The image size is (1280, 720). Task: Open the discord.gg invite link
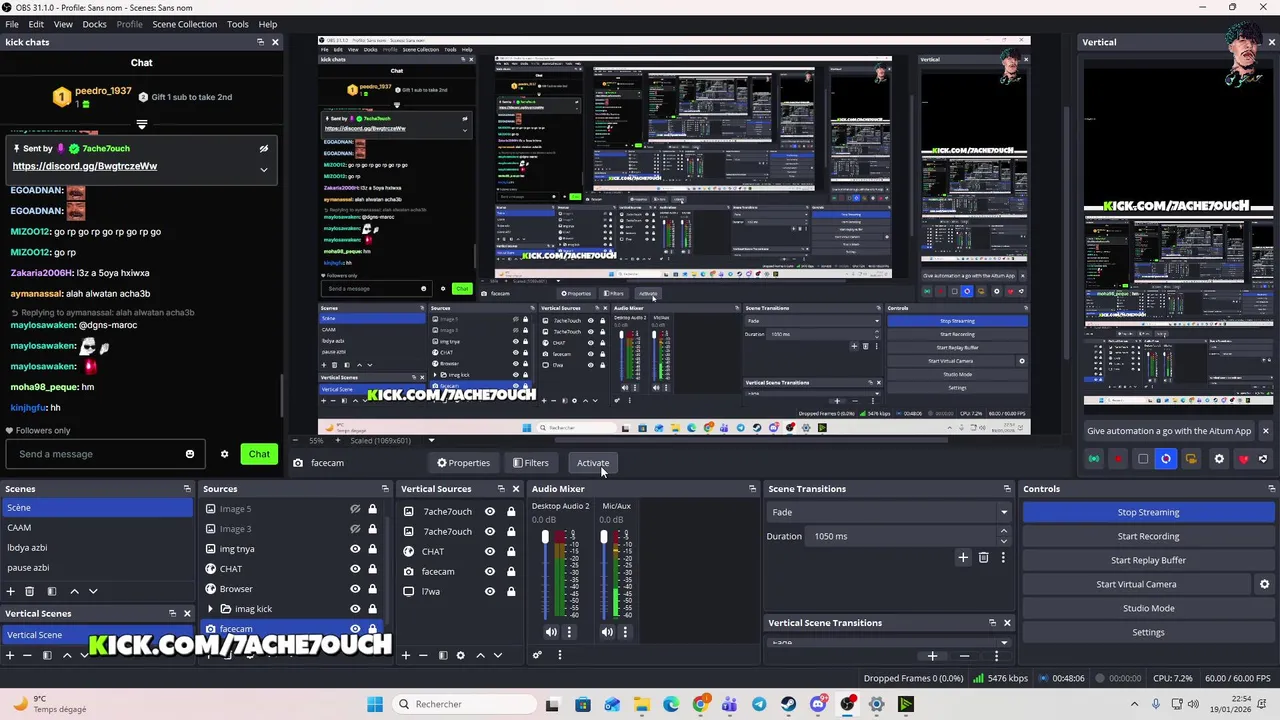85,166
